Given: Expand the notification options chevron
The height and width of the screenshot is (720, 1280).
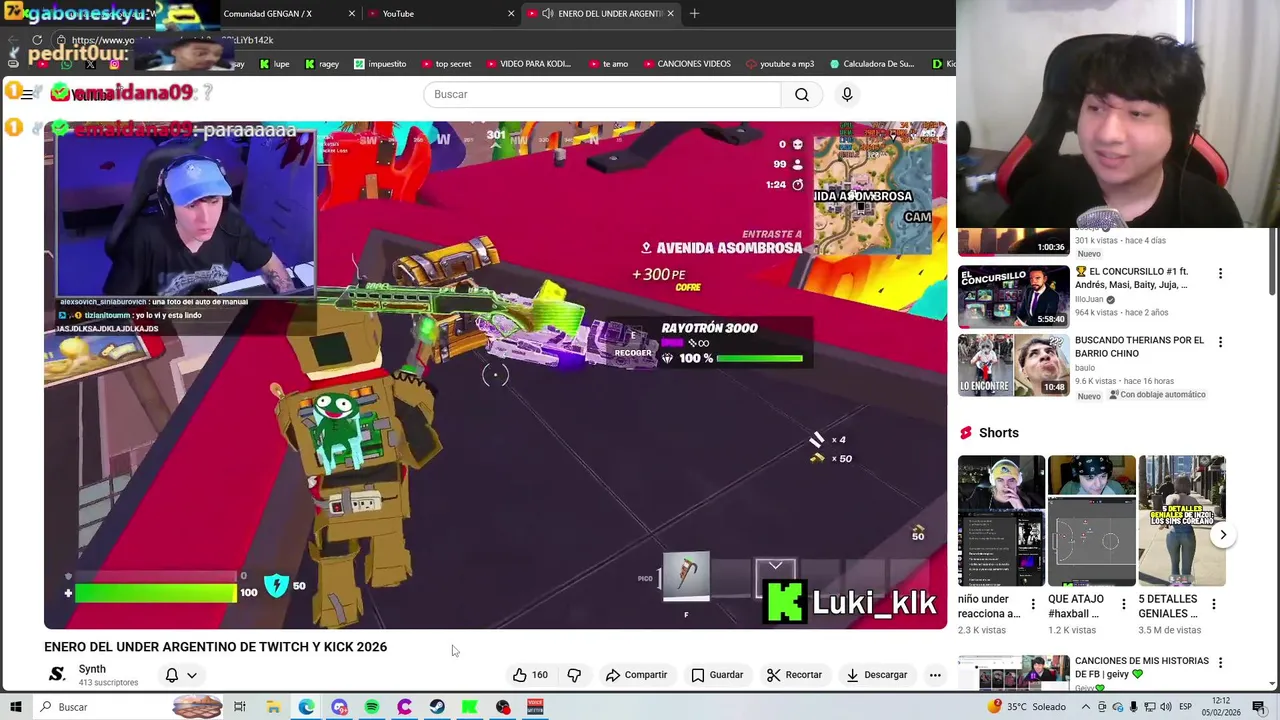Looking at the screenshot, I should pos(192,676).
